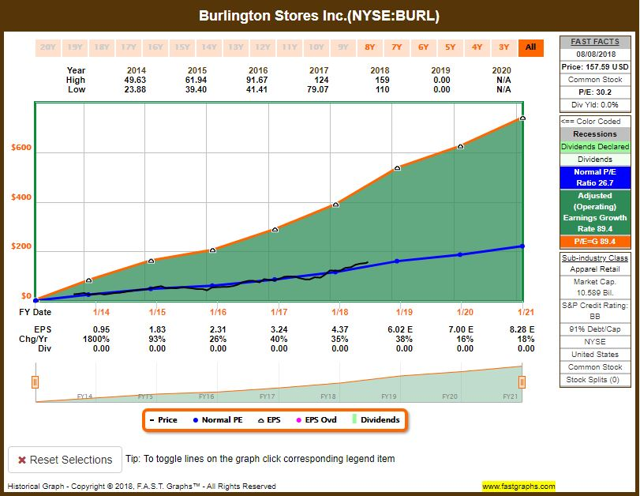This screenshot has width=640, height=496.
Task: Click the 1800% Chg/Yr value
Action: point(96,339)
